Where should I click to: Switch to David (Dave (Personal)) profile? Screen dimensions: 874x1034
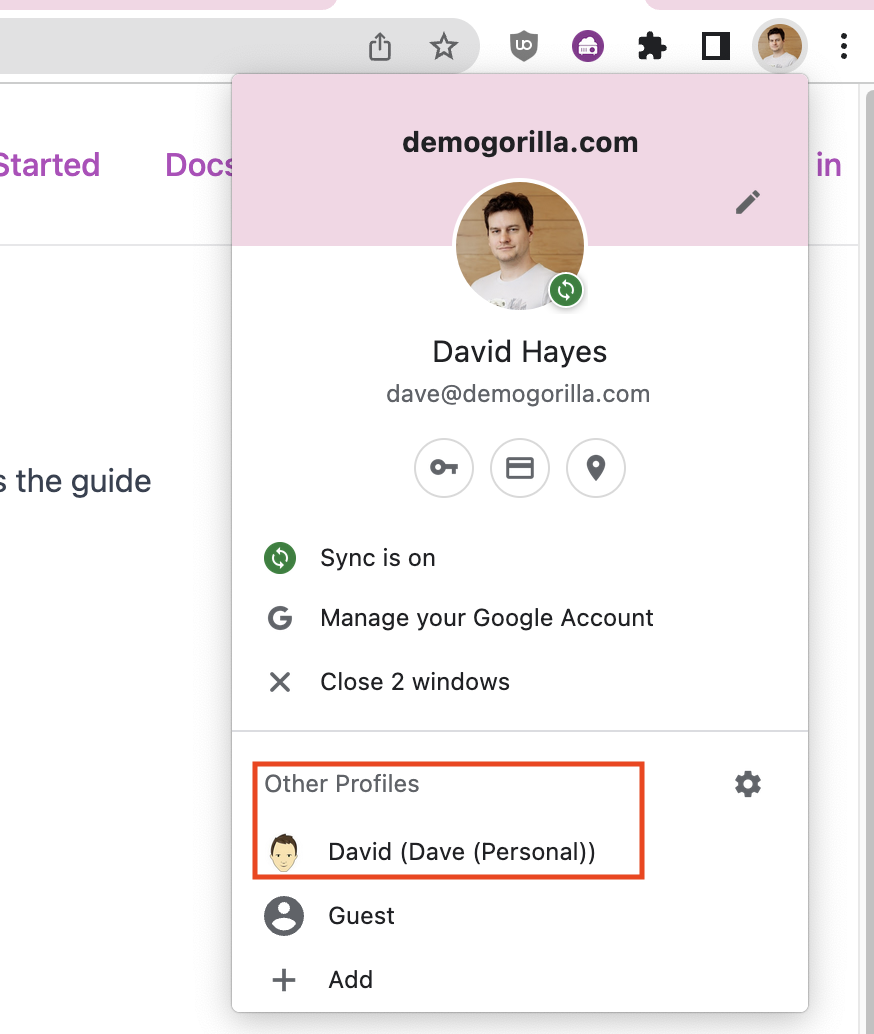click(x=461, y=852)
